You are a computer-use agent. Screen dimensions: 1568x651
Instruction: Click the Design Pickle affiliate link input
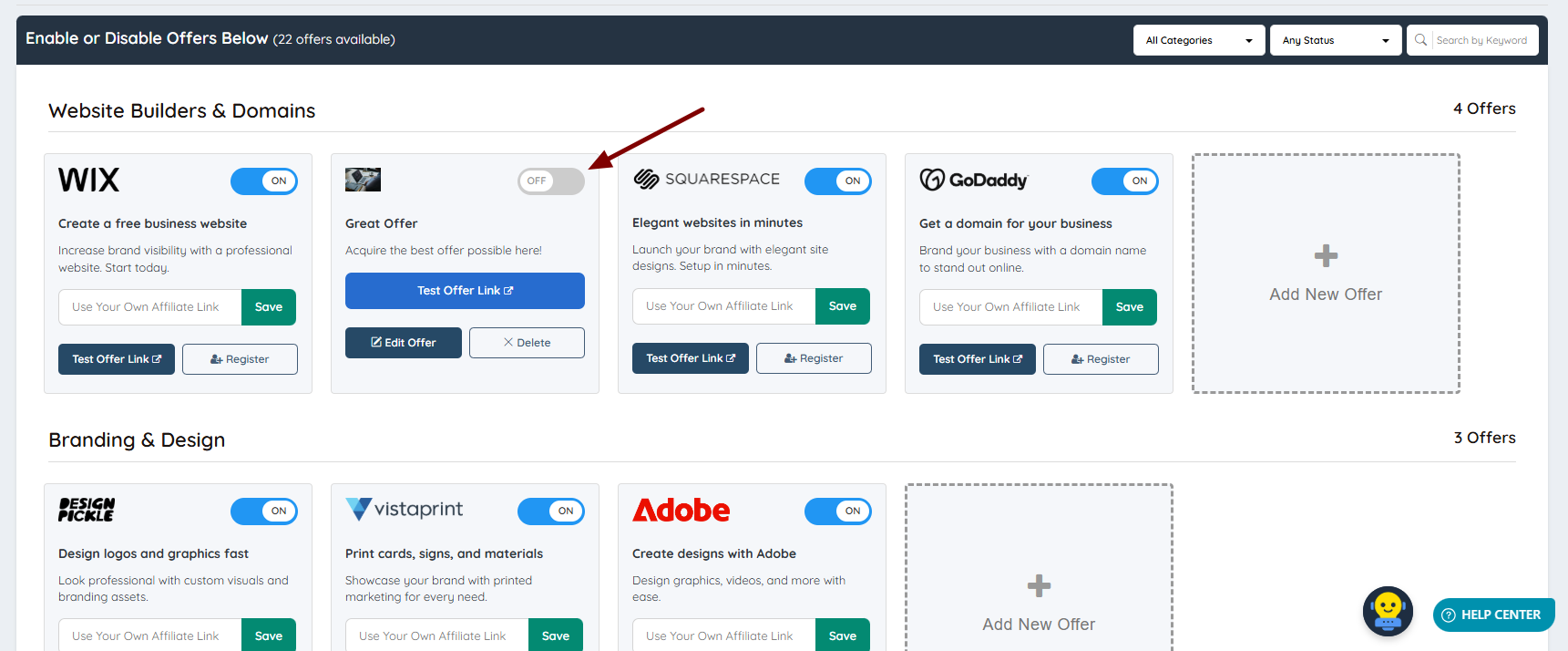tap(150, 635)
